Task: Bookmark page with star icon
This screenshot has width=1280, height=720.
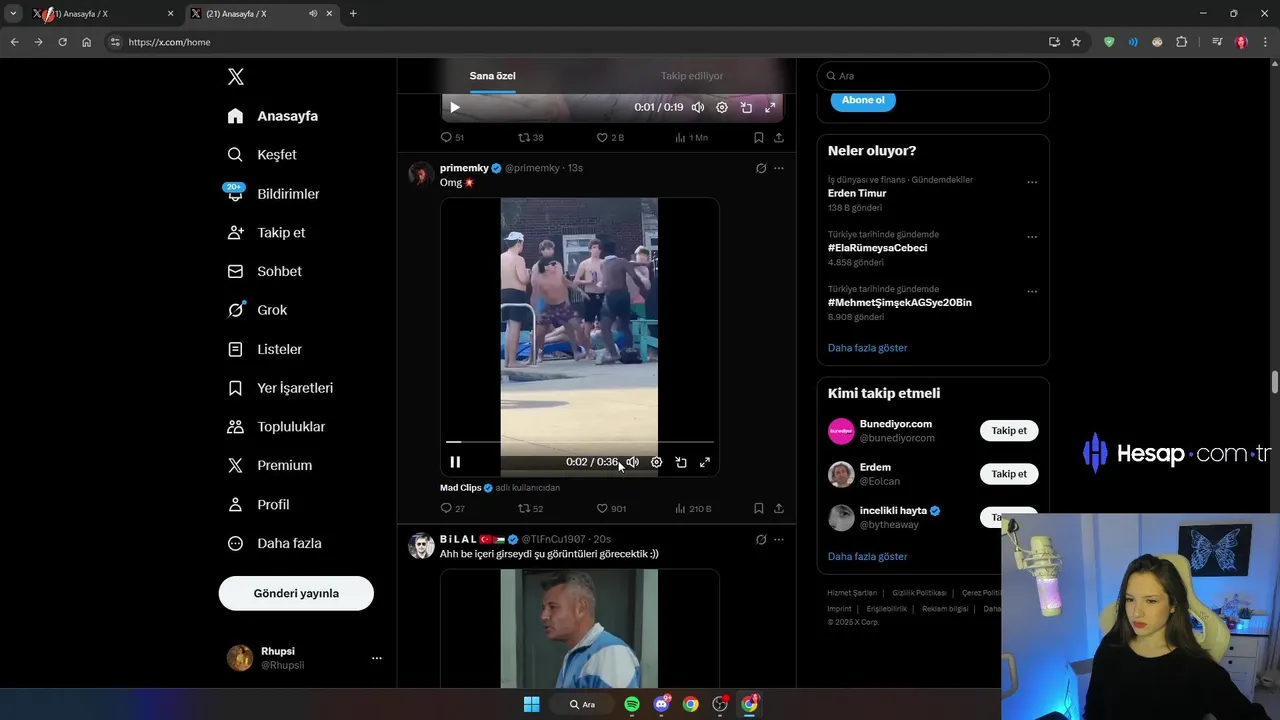Action: click(1076, 42)
